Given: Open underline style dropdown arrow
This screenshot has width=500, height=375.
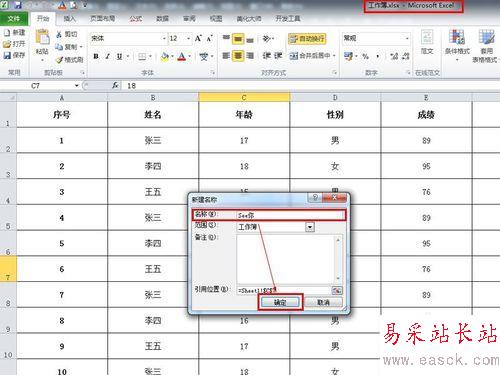Looking at the screenshot, I should click(x=127, y=57).
